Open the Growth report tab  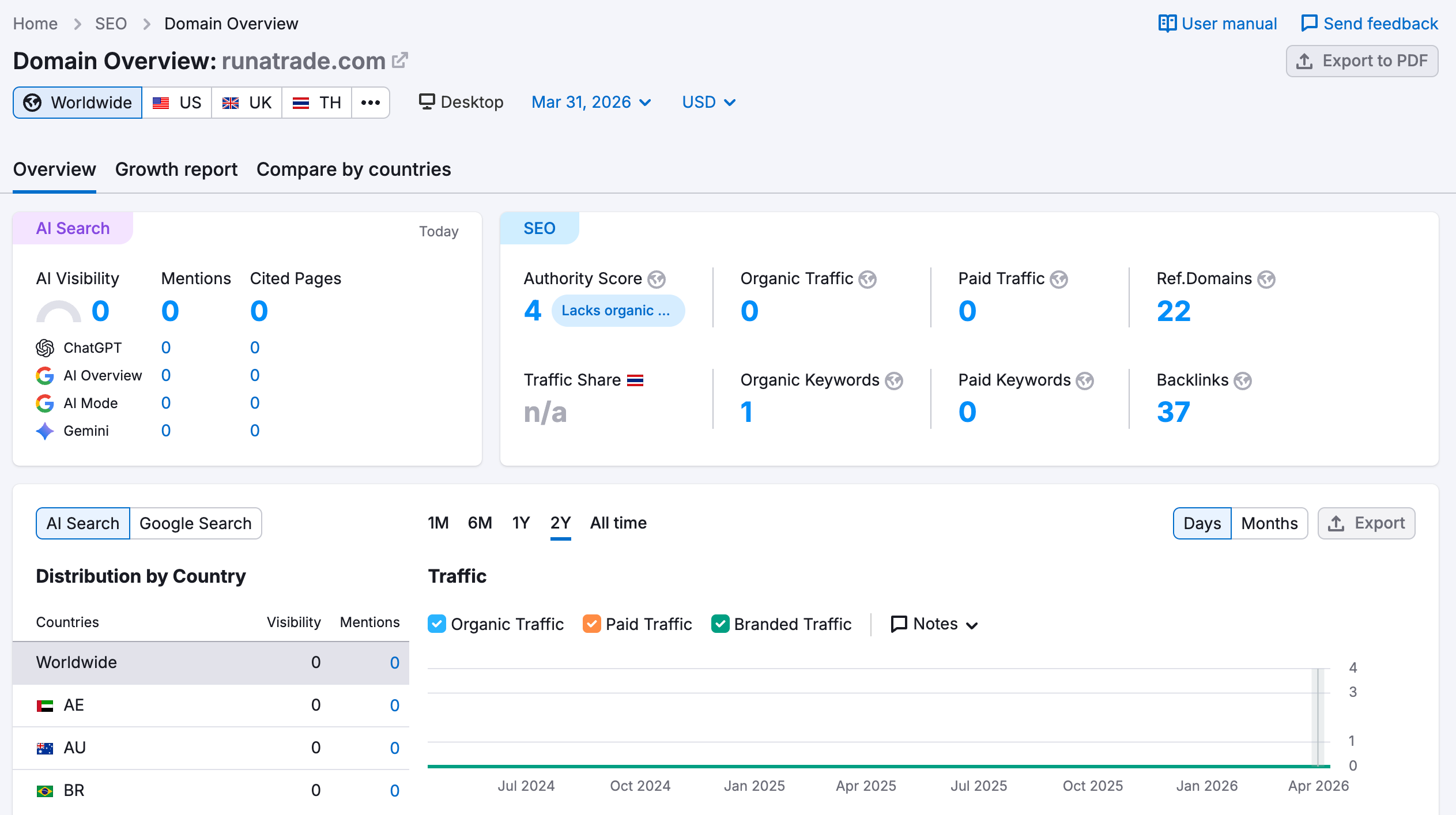176,169
